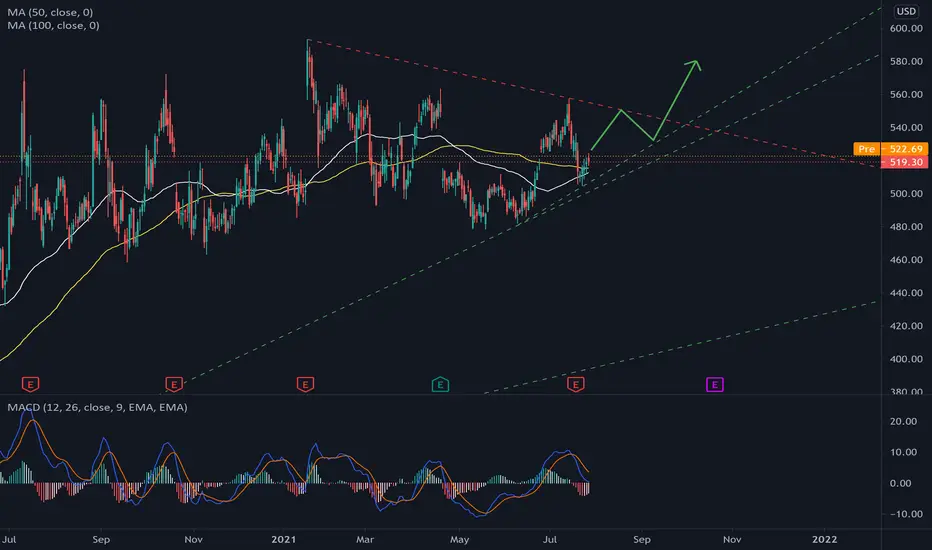This screenshot has width=932, height=550.
Task: Click the earnings marker near late October 2020
Action: click(174, 385)
